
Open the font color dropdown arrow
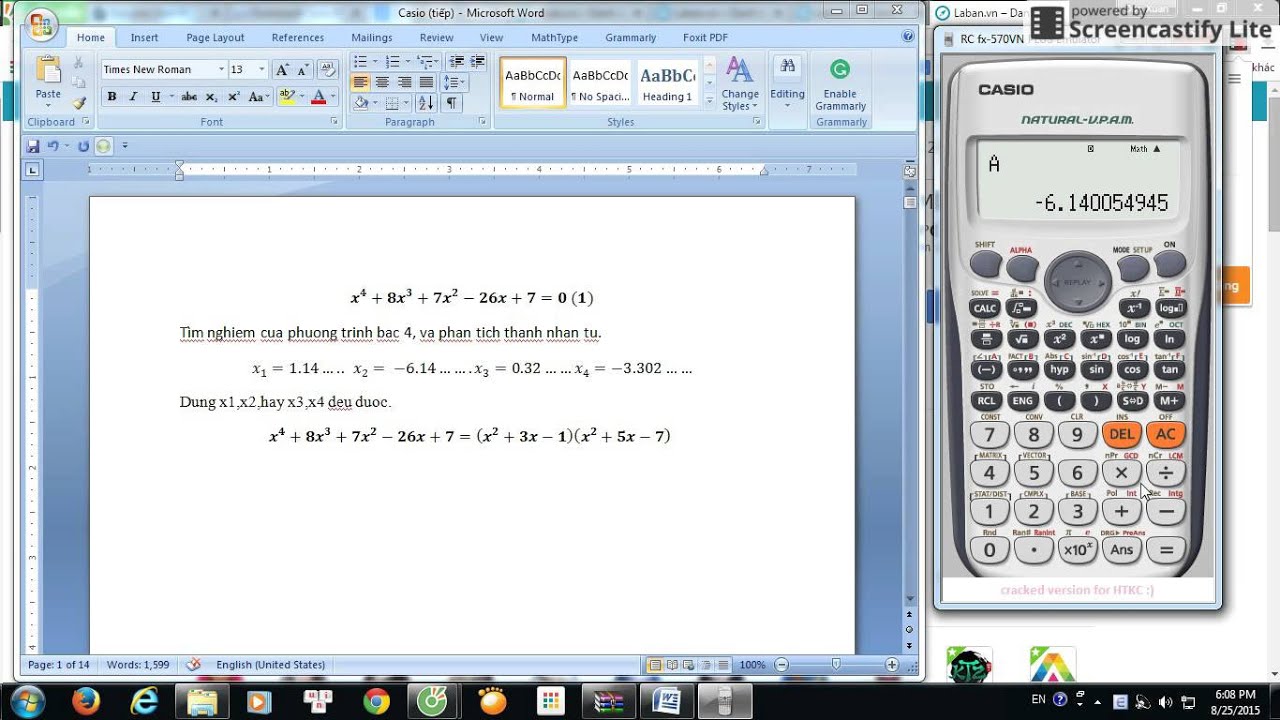pyautogui.click(x=332, y=97)
